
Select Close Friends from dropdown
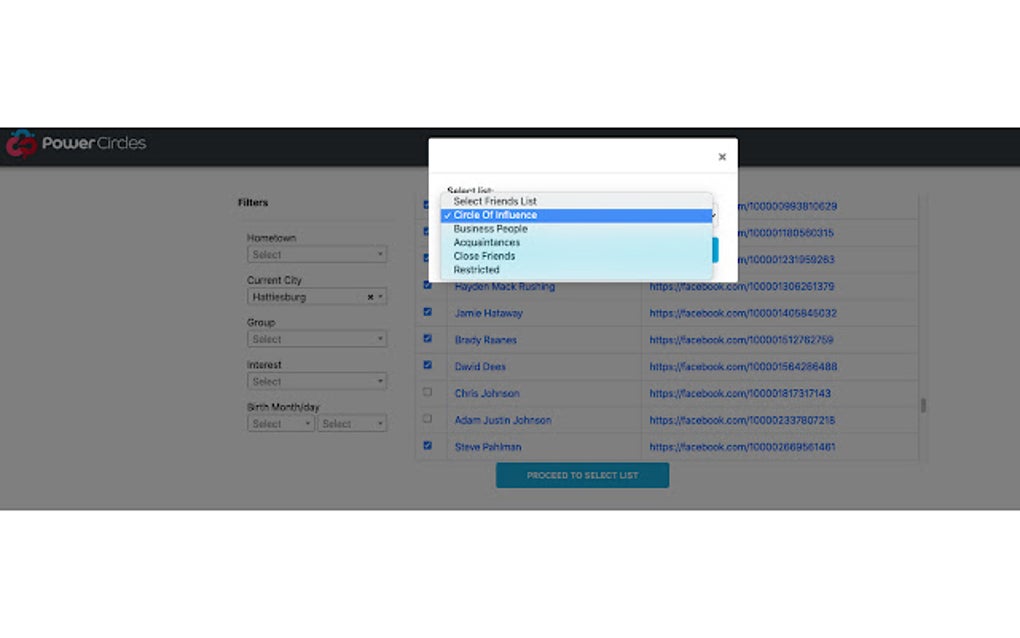[x=576, y=256]
